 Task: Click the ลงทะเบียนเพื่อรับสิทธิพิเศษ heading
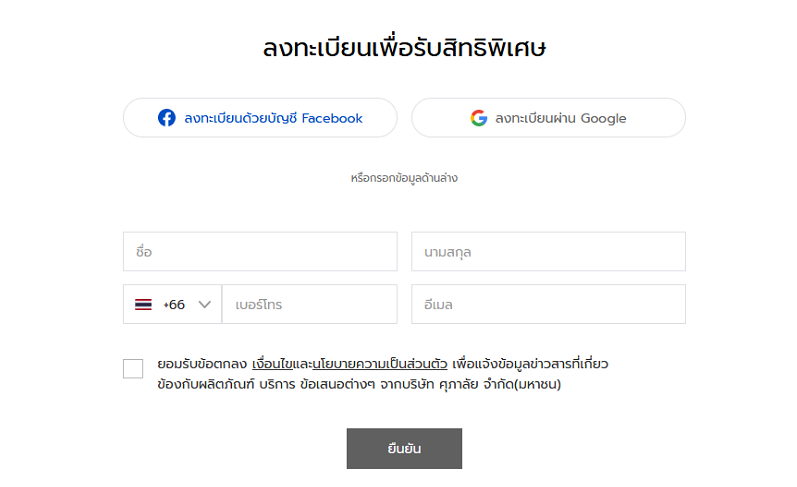click(x=404, y=48)
